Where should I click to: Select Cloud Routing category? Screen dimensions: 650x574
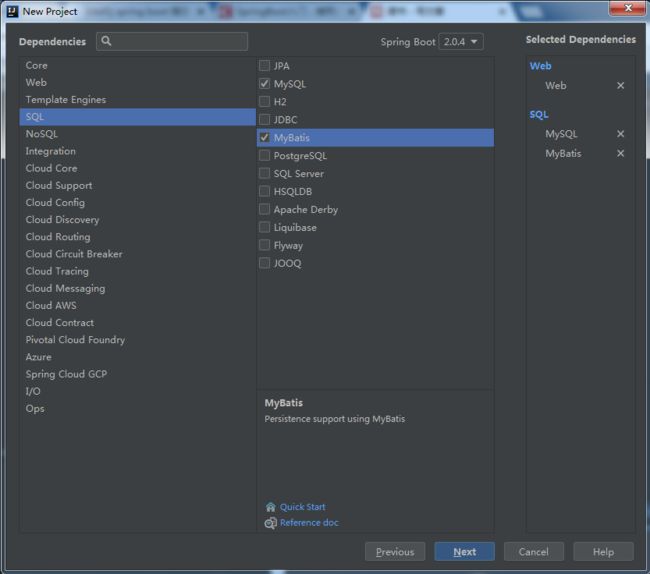pyautogui.click(x=138, y=237)
